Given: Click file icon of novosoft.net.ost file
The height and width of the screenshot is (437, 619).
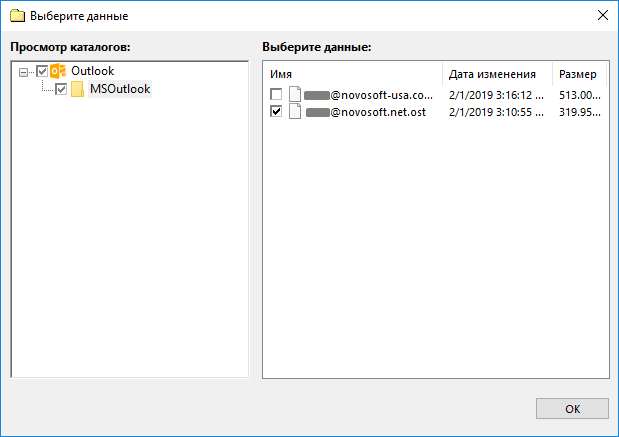Looking at the screenshot, I should (x=295, y=112).
